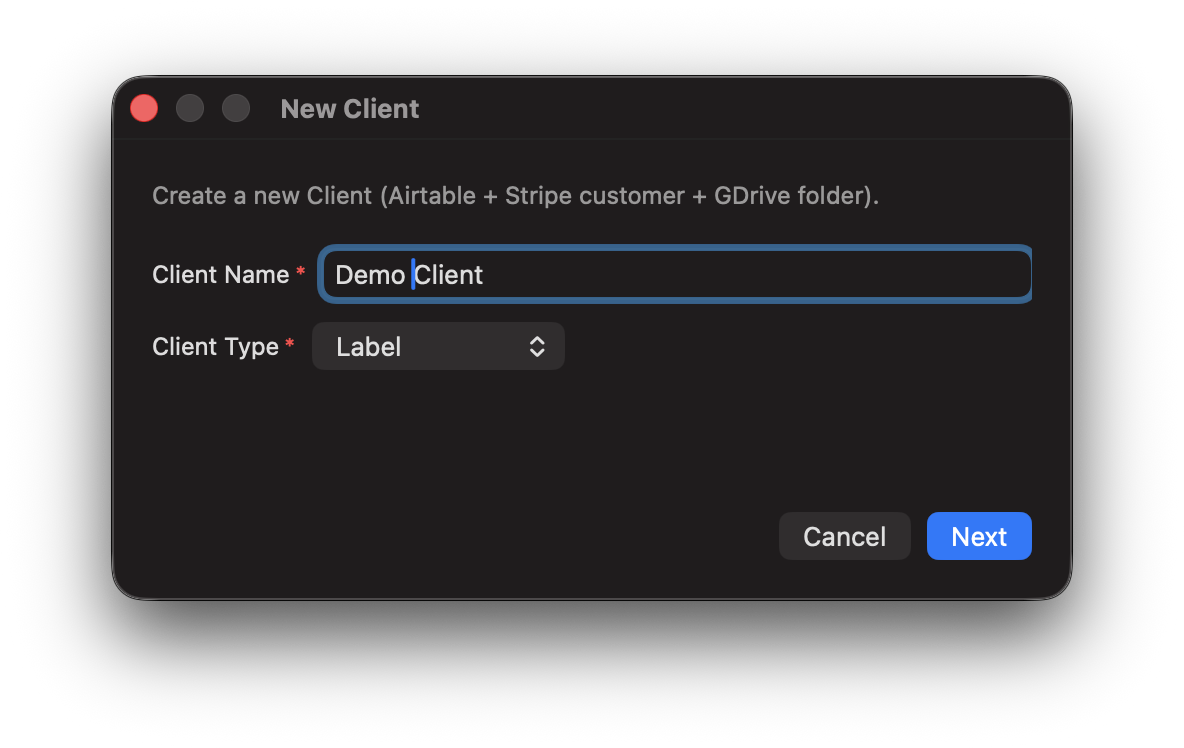Click the Client Name label
The width and height of the screenshot is (1184, 748).
(x=220, y=275)
